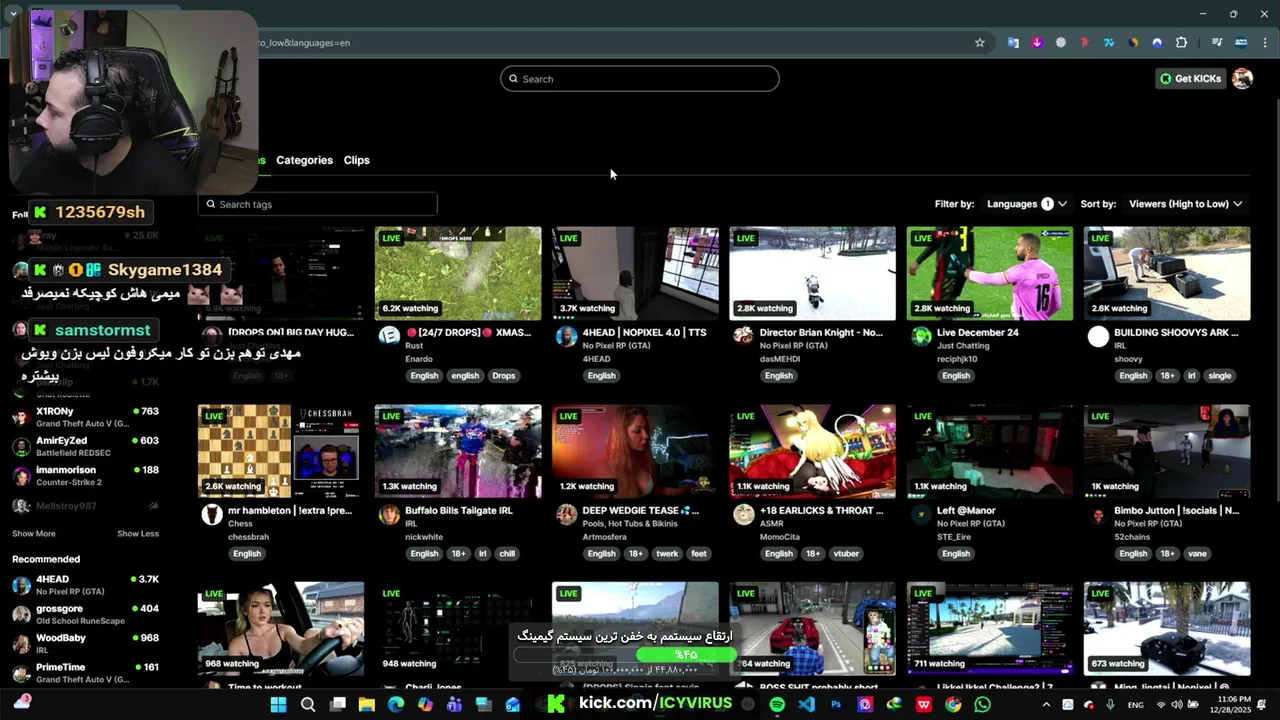Click the Get KICKs button
1280x720 pixels.
coord(1190,79)
